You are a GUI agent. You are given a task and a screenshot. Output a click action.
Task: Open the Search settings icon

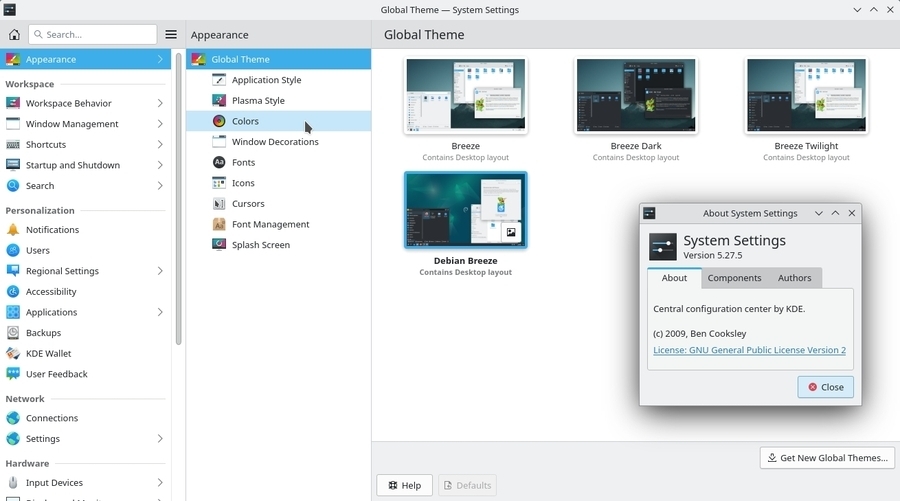click(x=13, y=186)
